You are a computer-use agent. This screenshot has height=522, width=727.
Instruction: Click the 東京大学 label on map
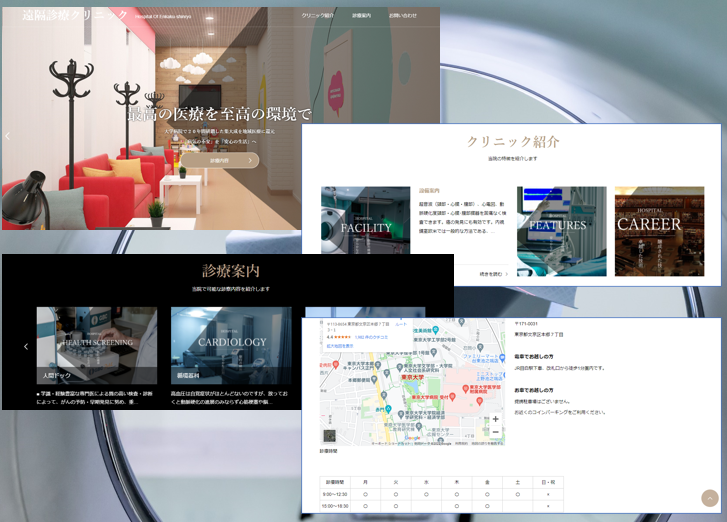tap(412, 378)
